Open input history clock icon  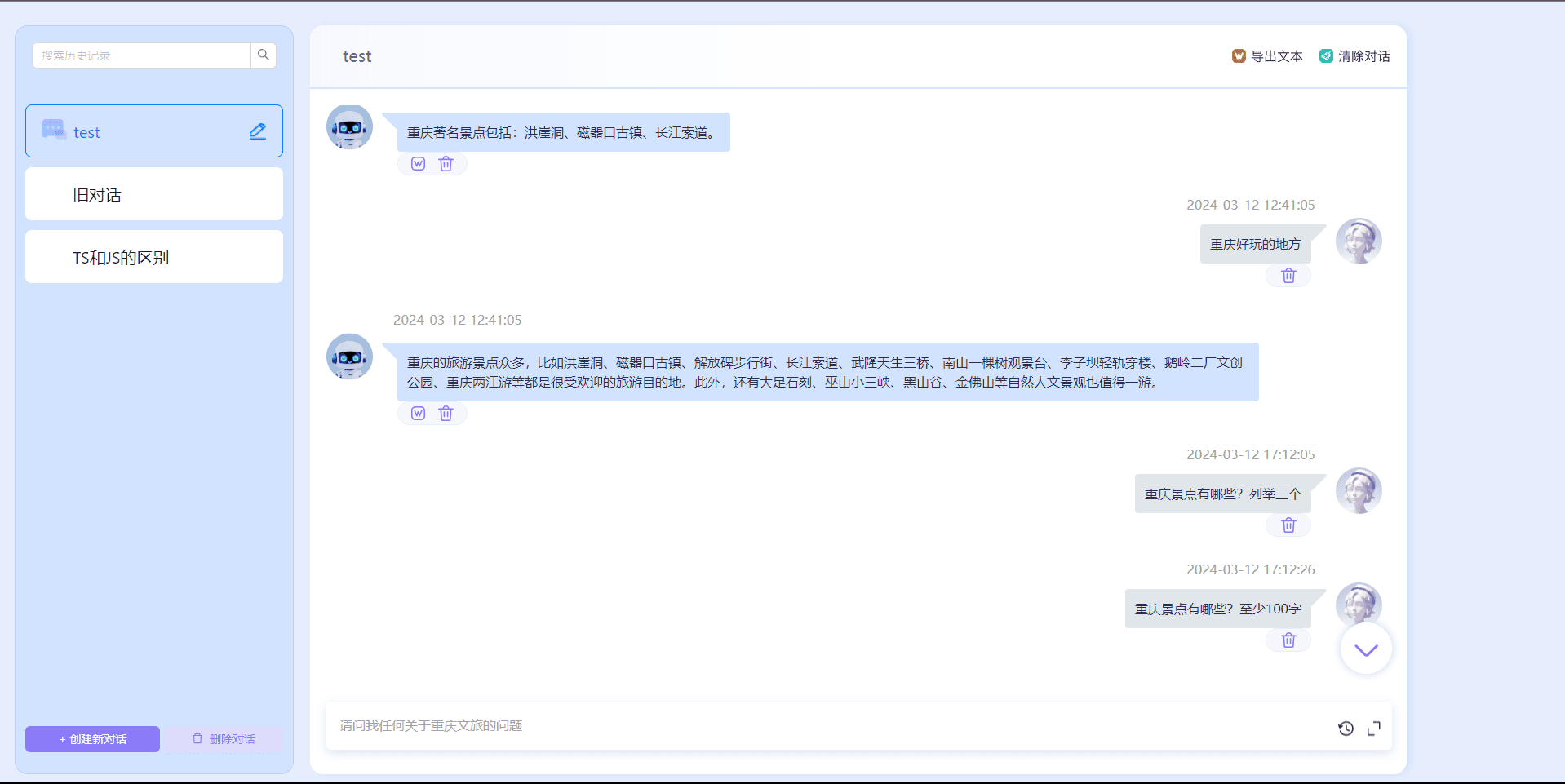pos(1346,729)
